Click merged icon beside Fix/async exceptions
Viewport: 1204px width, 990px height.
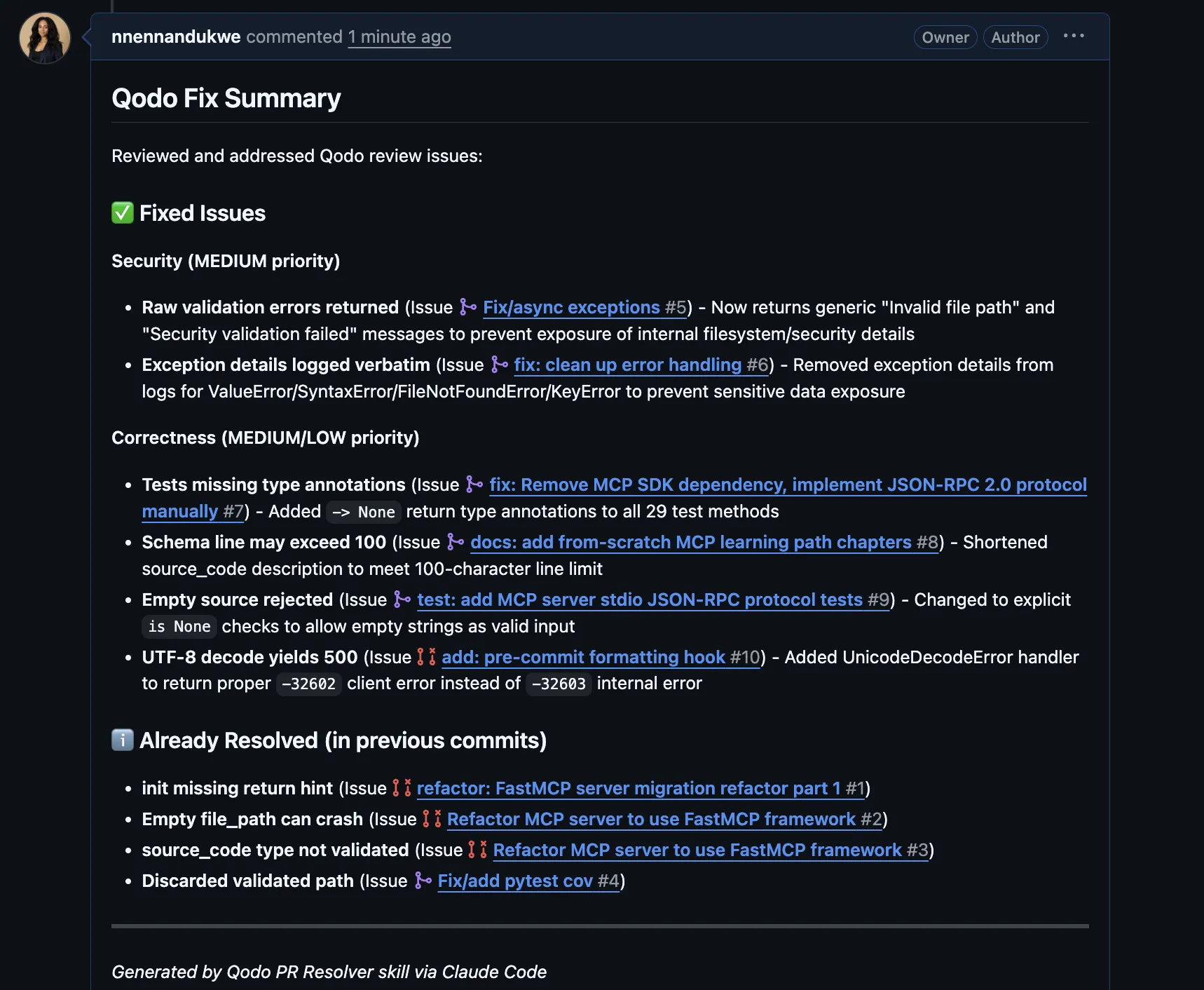click(468, 307)
